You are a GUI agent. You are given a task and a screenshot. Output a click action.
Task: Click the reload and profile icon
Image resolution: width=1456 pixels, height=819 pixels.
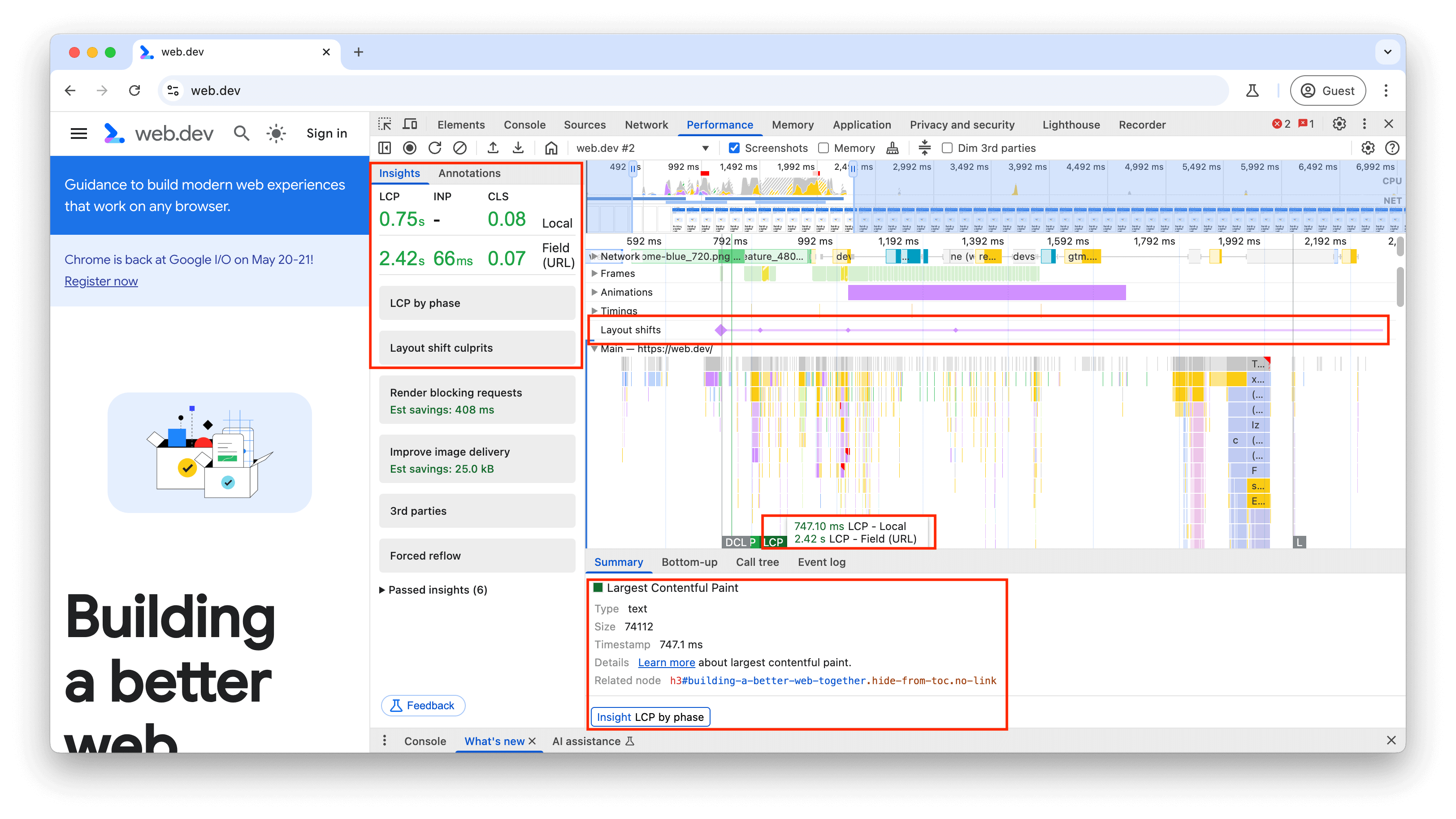(436, 148)
